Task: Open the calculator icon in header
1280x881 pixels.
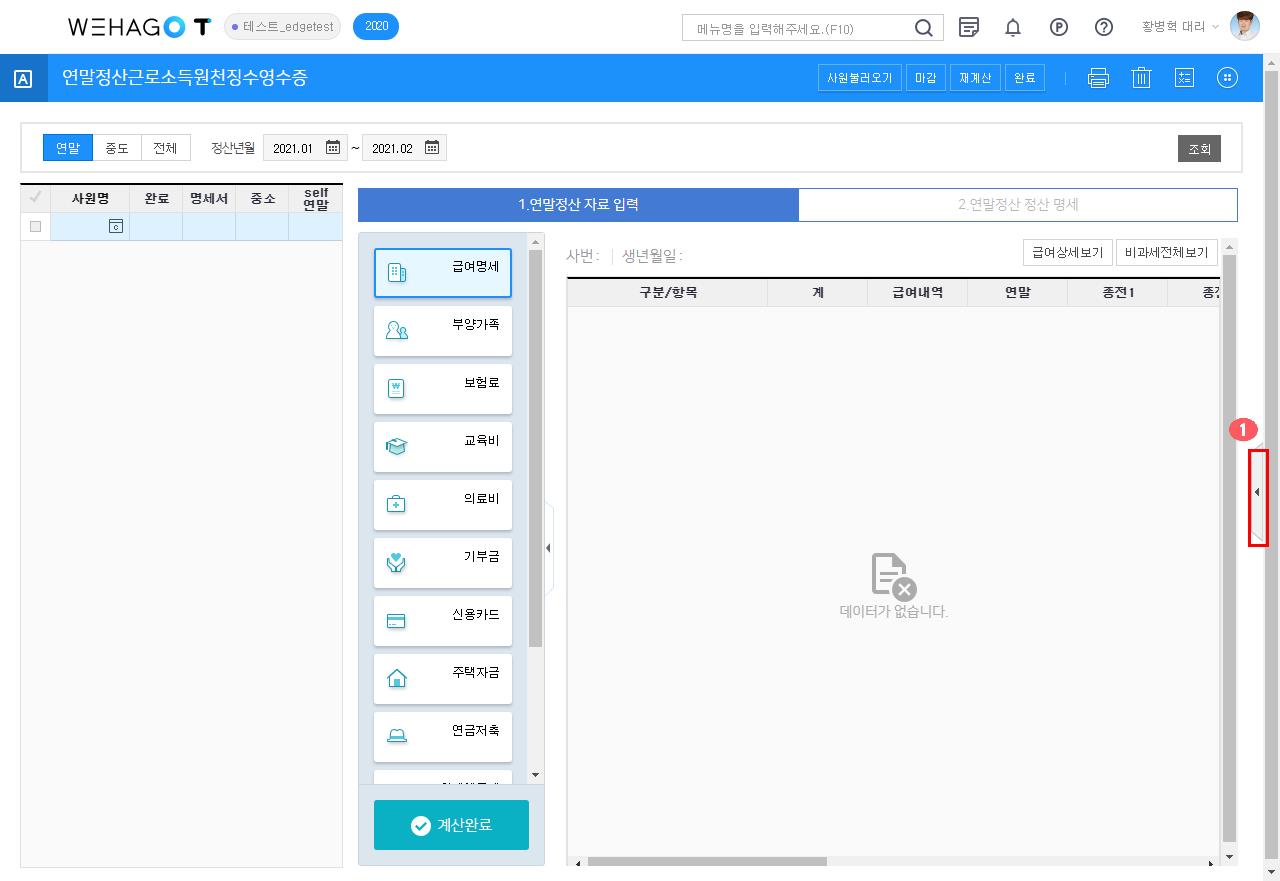Action: 1184,78
